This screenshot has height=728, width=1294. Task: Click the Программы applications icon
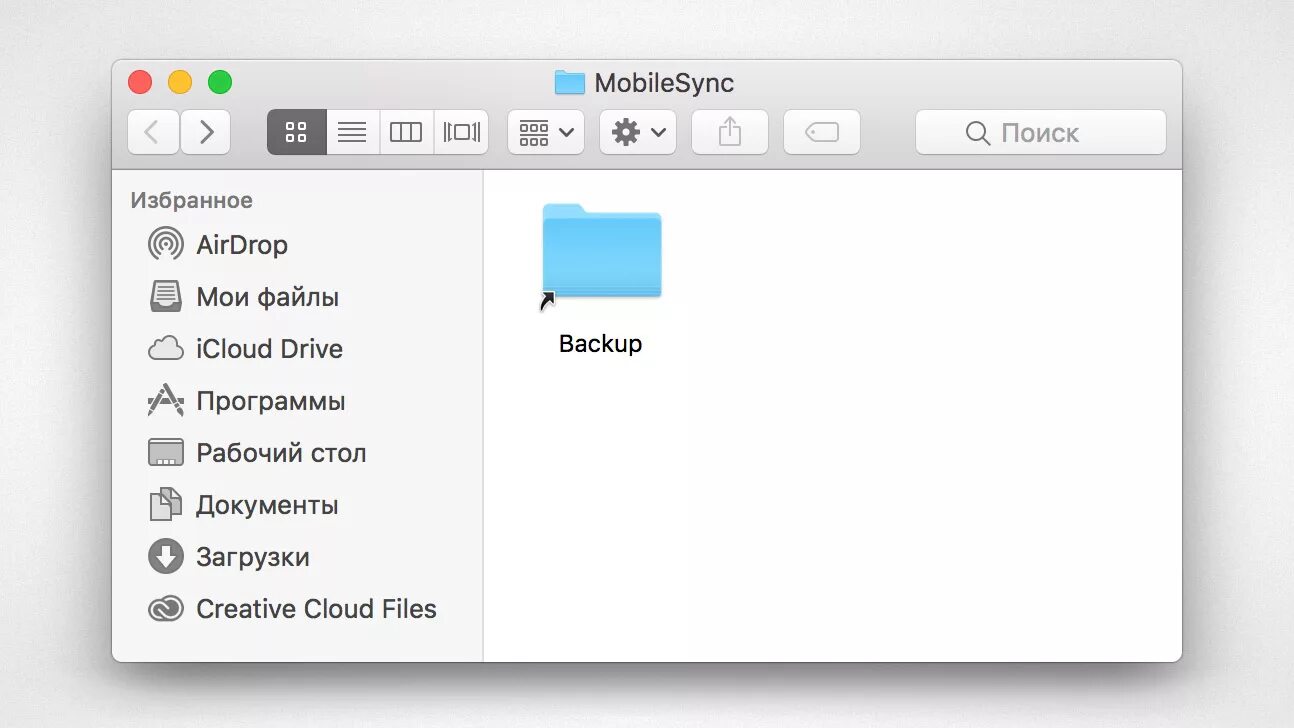(x=166, y=401)
